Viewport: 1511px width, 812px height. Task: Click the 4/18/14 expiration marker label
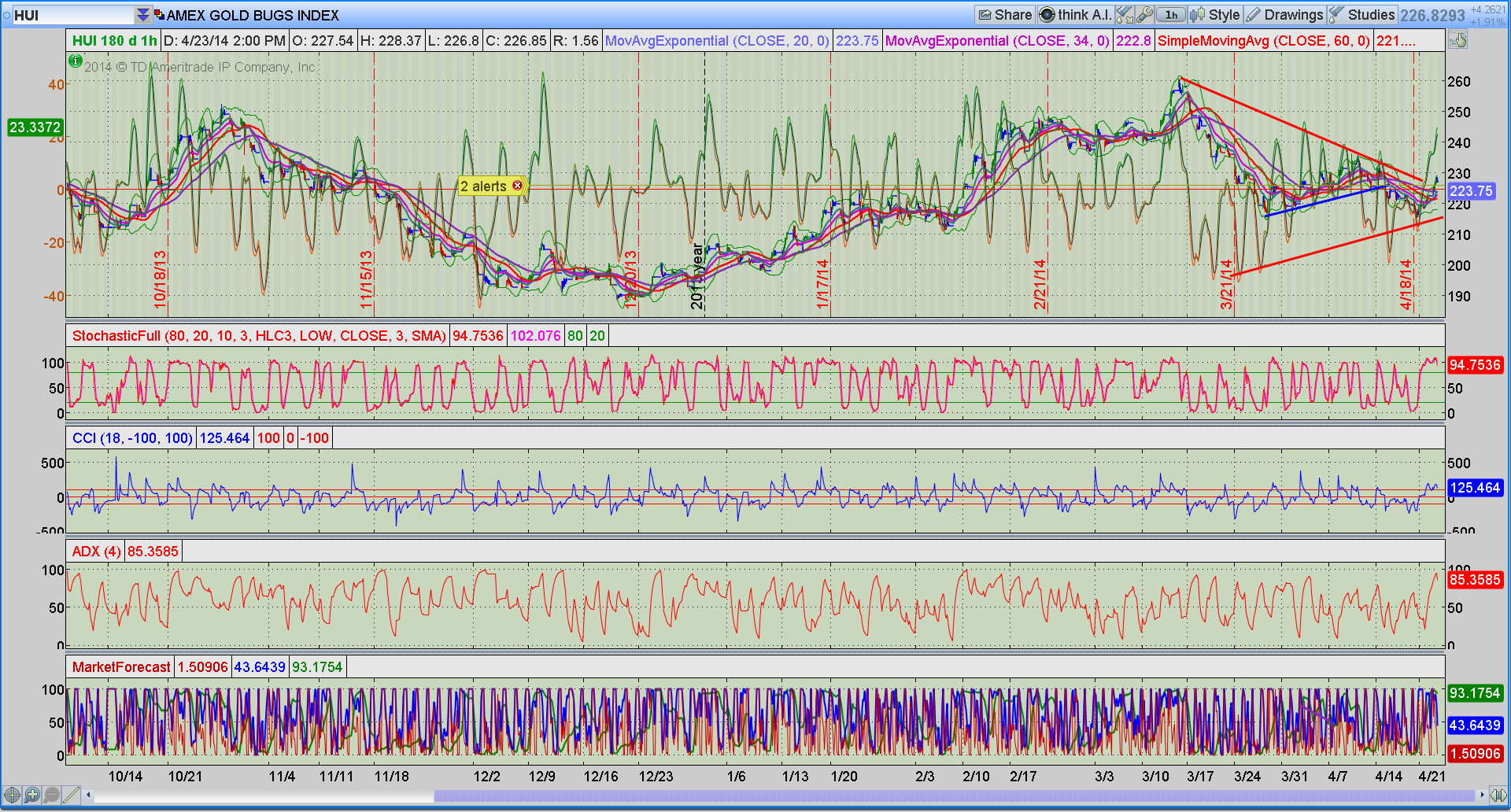1406,284
